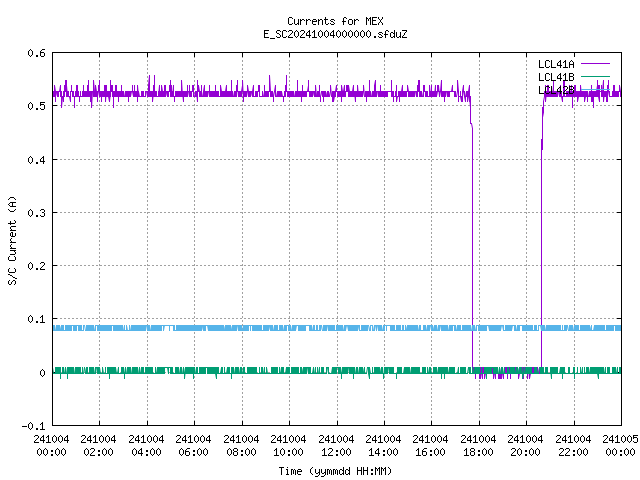Click the x-axis tick 241004 18:00
640x480 pixels.
(x=478, y=446)
